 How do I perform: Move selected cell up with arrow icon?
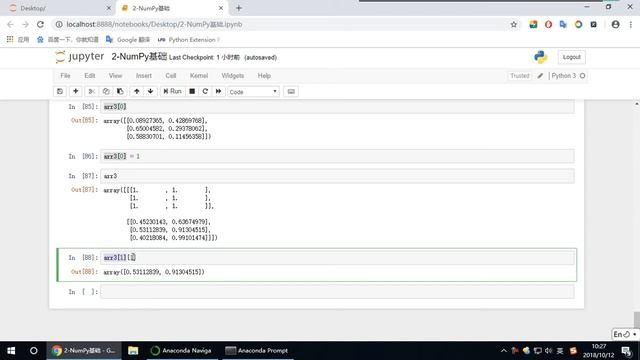[x=137, y=91]
